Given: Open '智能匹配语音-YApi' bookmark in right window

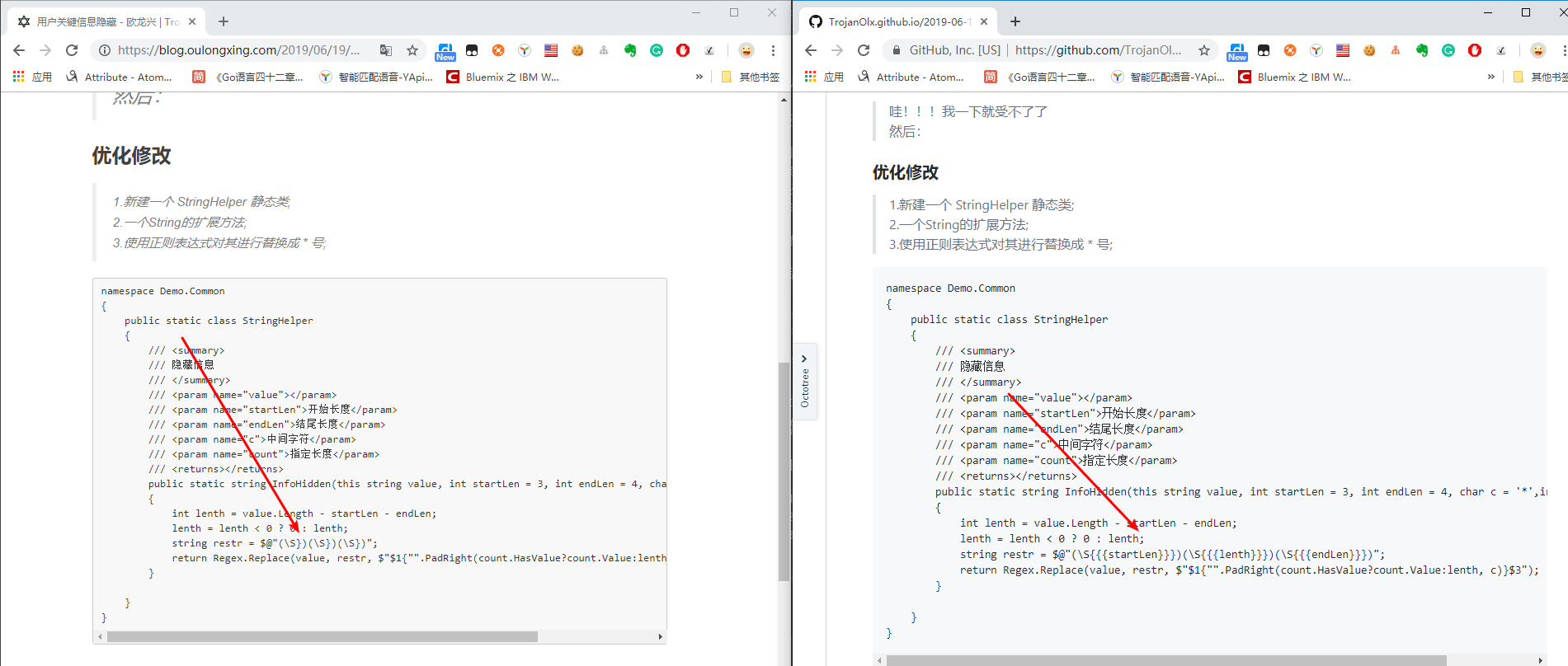Looking at the screenshot, I should coord(1168,77).
